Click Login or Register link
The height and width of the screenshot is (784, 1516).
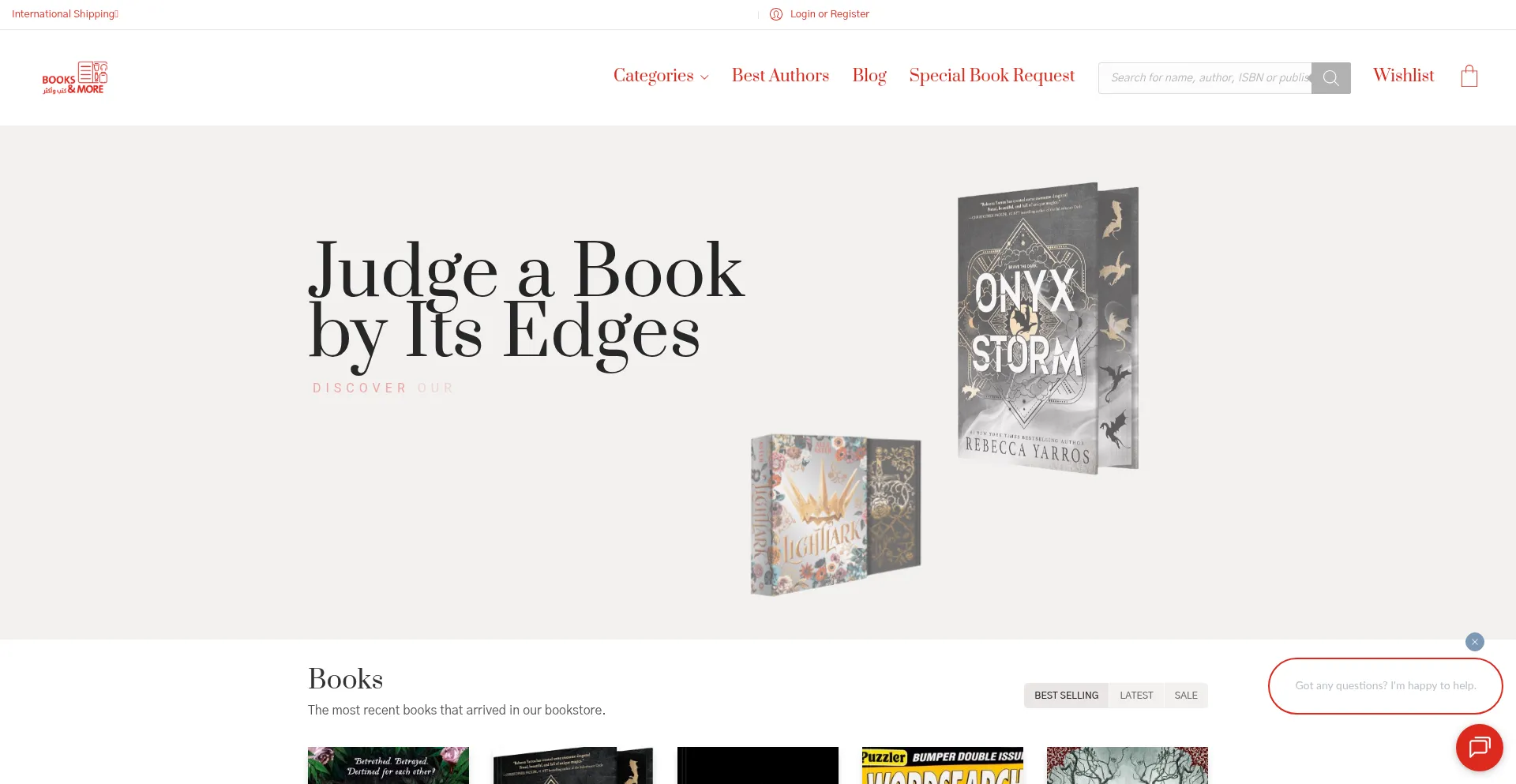coord(829,14)
